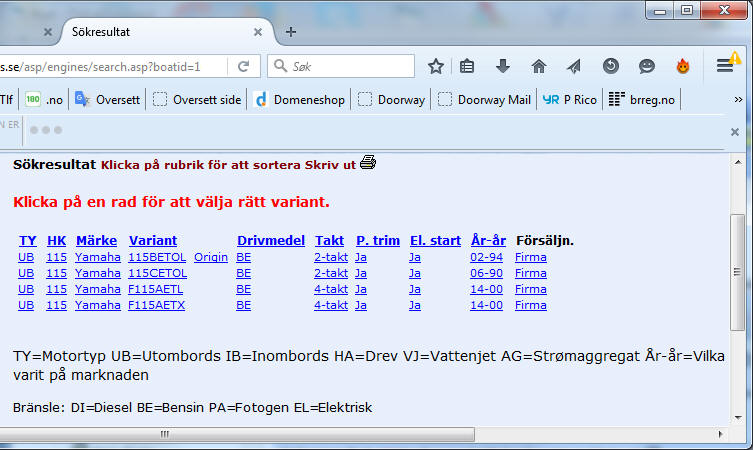This screenshot has height=450, width=753.
Task: Open the F115AETX variant link
Action: 157,305
